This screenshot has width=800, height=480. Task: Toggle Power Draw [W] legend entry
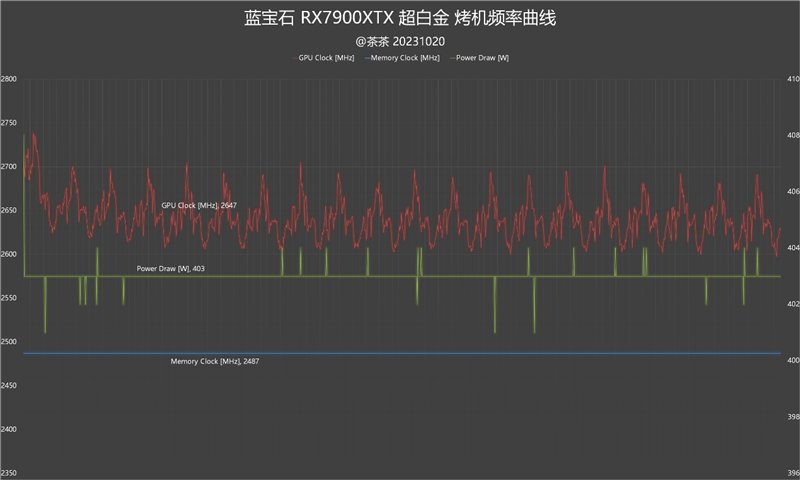pos(481,58)
